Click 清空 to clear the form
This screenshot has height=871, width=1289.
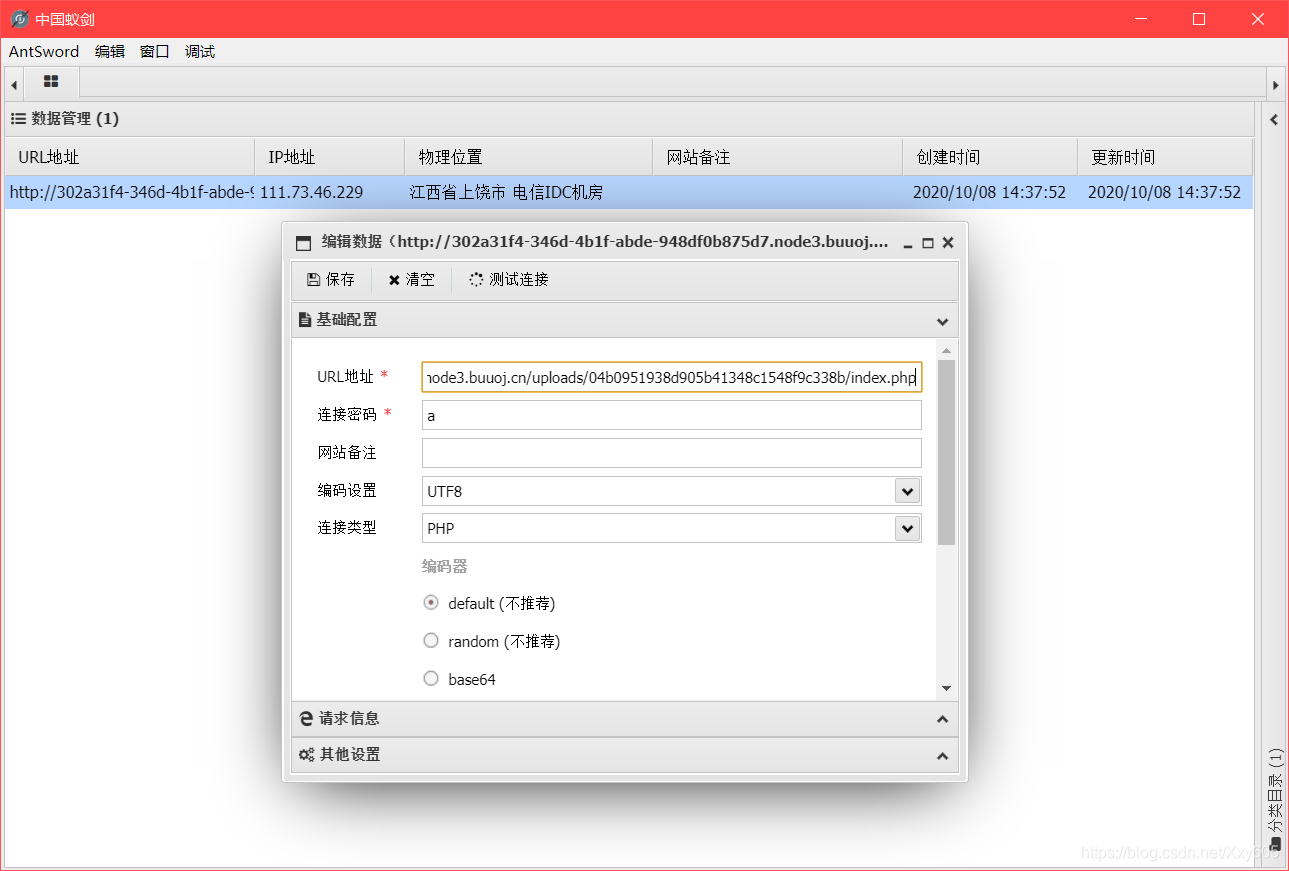(411, 280)
